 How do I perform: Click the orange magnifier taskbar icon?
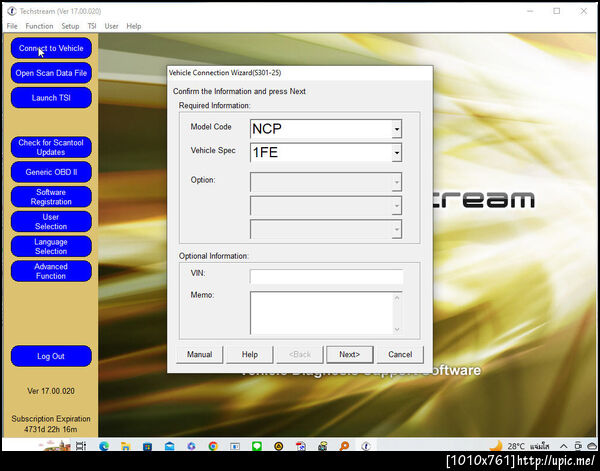(344, 446)
